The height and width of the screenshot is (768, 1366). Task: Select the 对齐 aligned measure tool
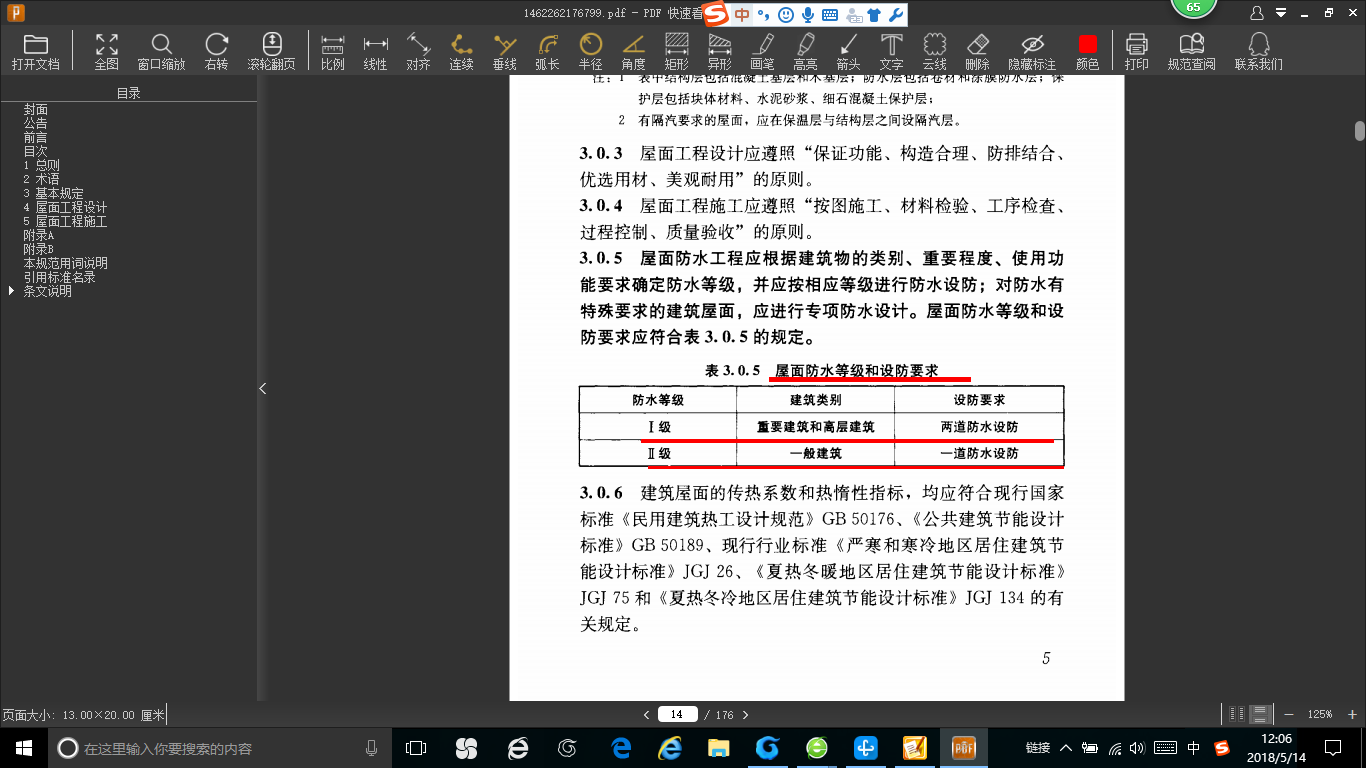[x=418, y=51]
